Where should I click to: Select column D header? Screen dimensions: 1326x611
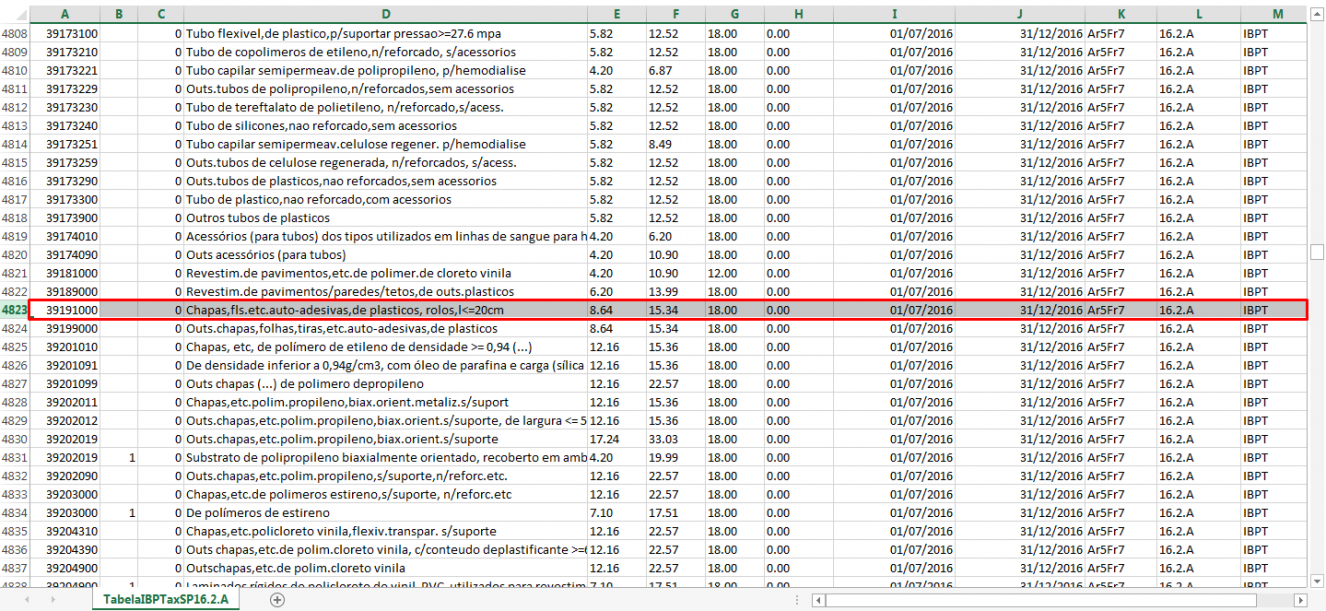(x=385, y=14)
